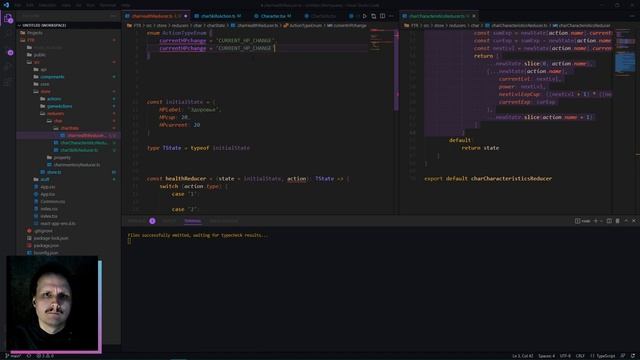The width and height of the screenshot is (640, 360).
Task: Click ActionTypeEnum in left editor breadcrumbs
Action: pyautogui.click(x=305, y=25)
